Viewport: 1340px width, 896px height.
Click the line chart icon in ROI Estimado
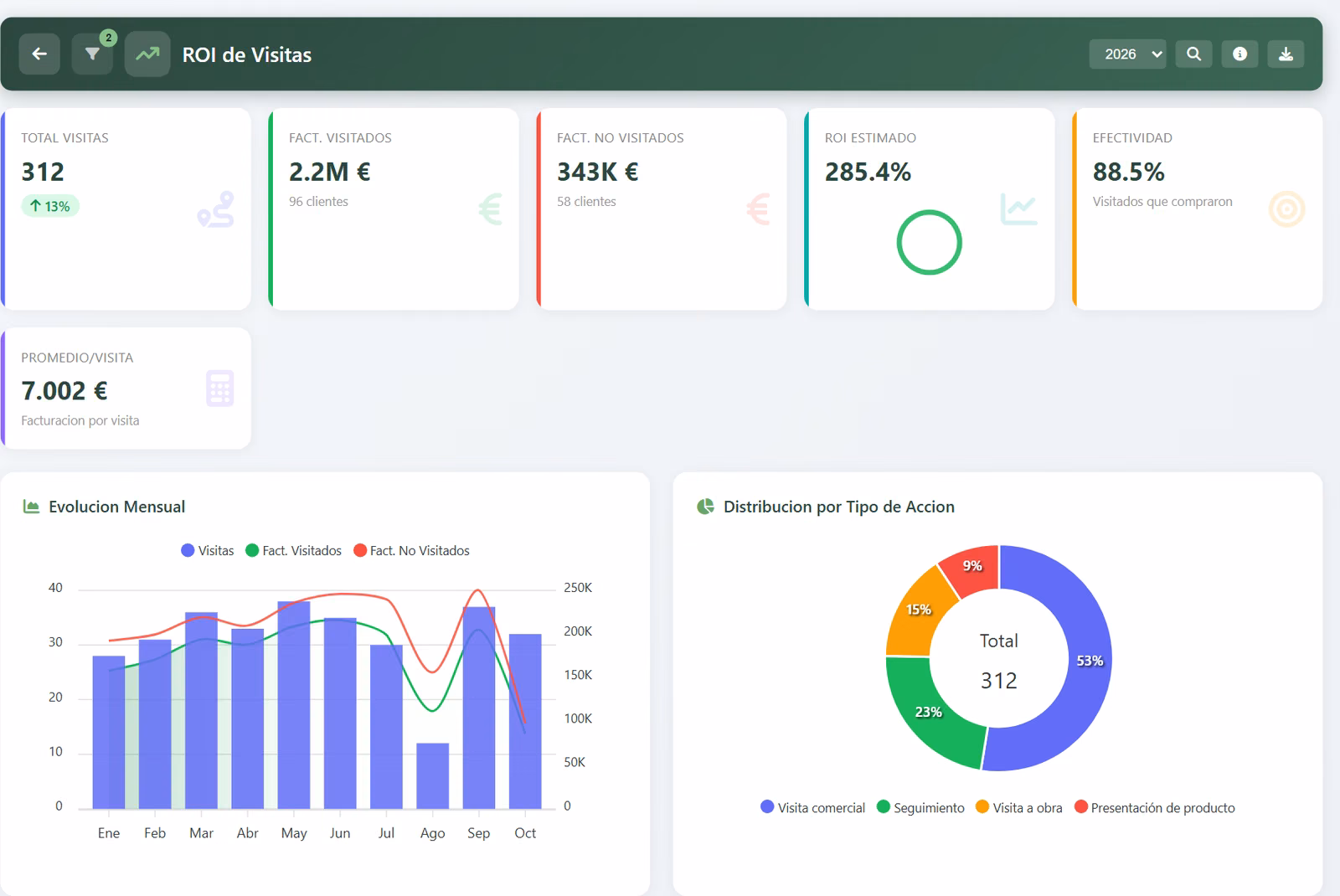(x=1018, y=209)
